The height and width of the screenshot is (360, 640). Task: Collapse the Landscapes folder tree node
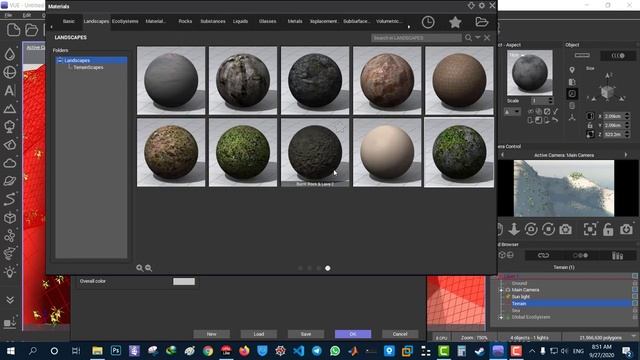coord(60,60)
